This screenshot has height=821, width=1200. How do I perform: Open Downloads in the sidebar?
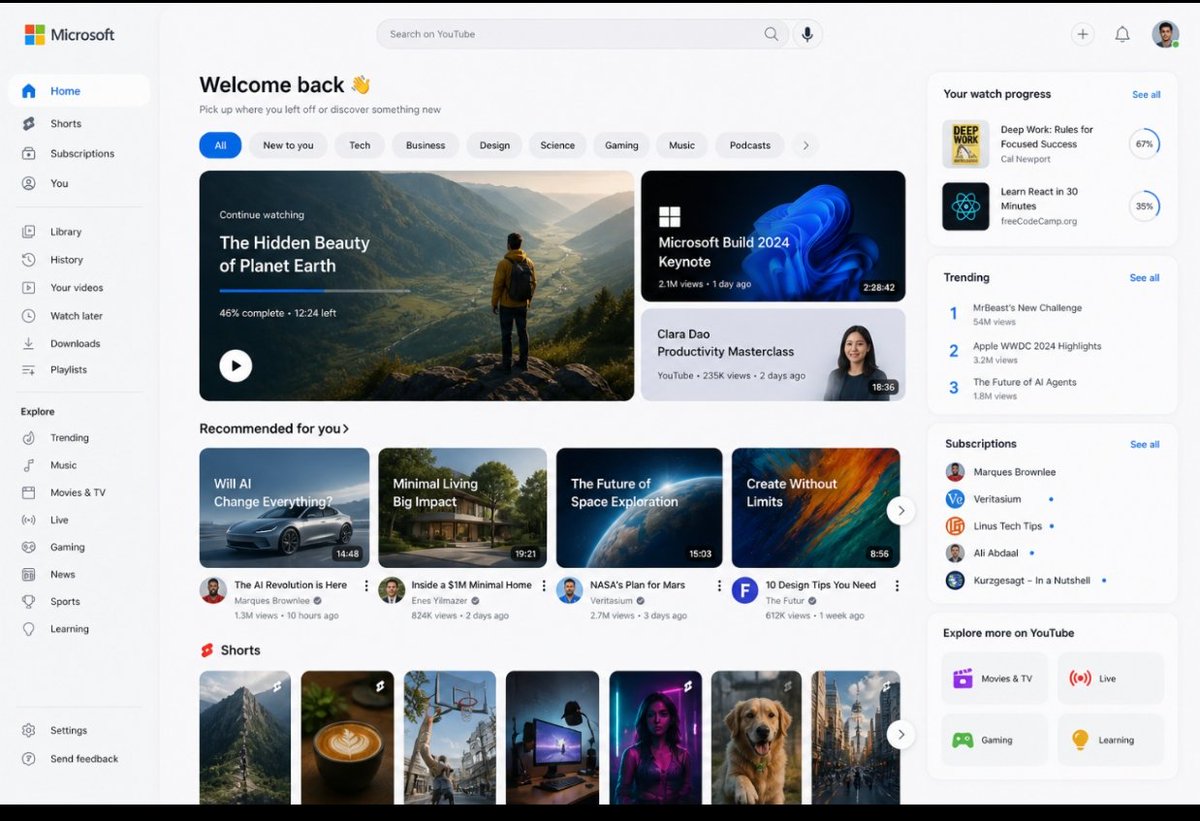[75, 344]
